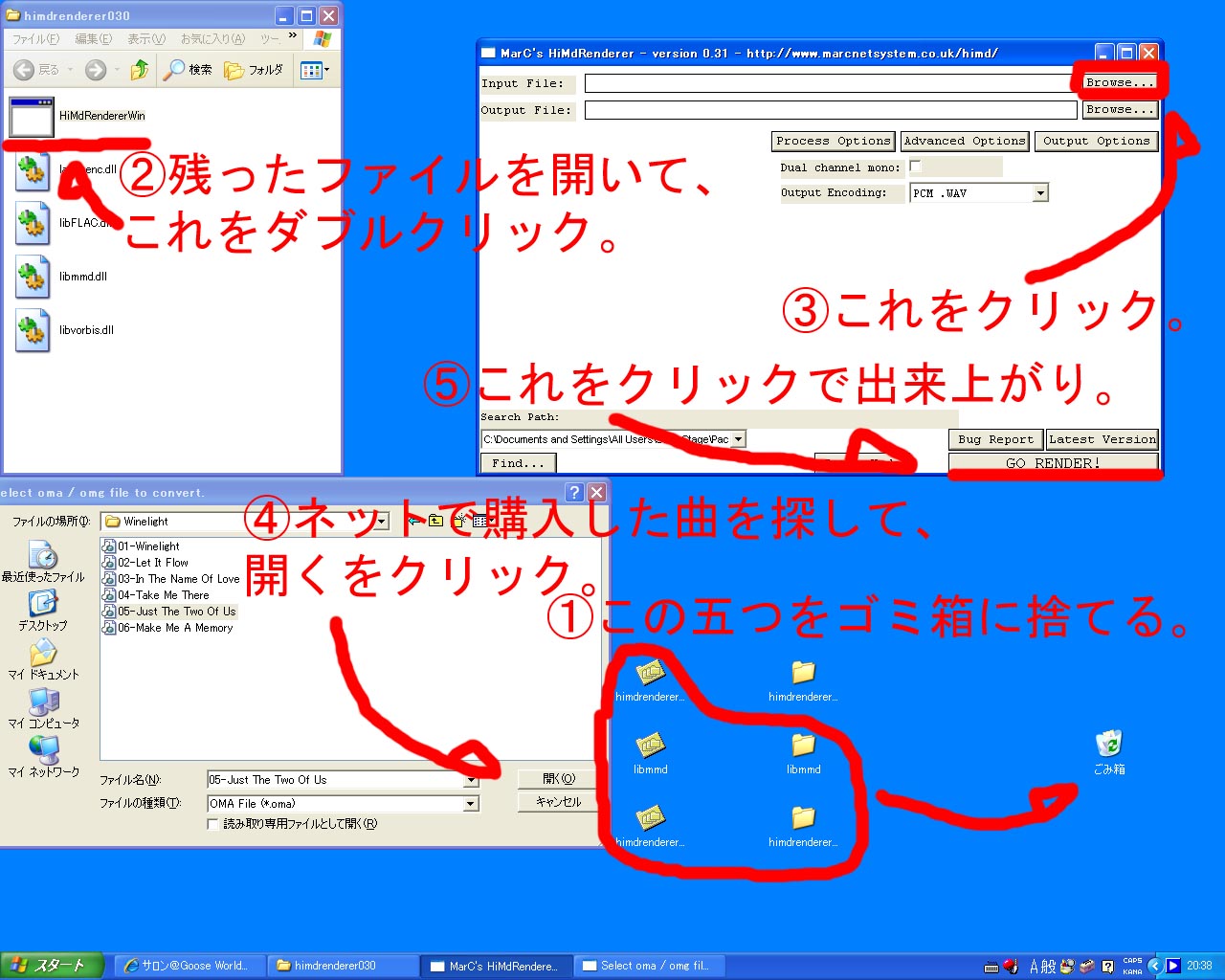Select the 01-Winelight file
The height and width of the screenshot is (980, 1225).
pyautogui.click(x=141, y=546)
